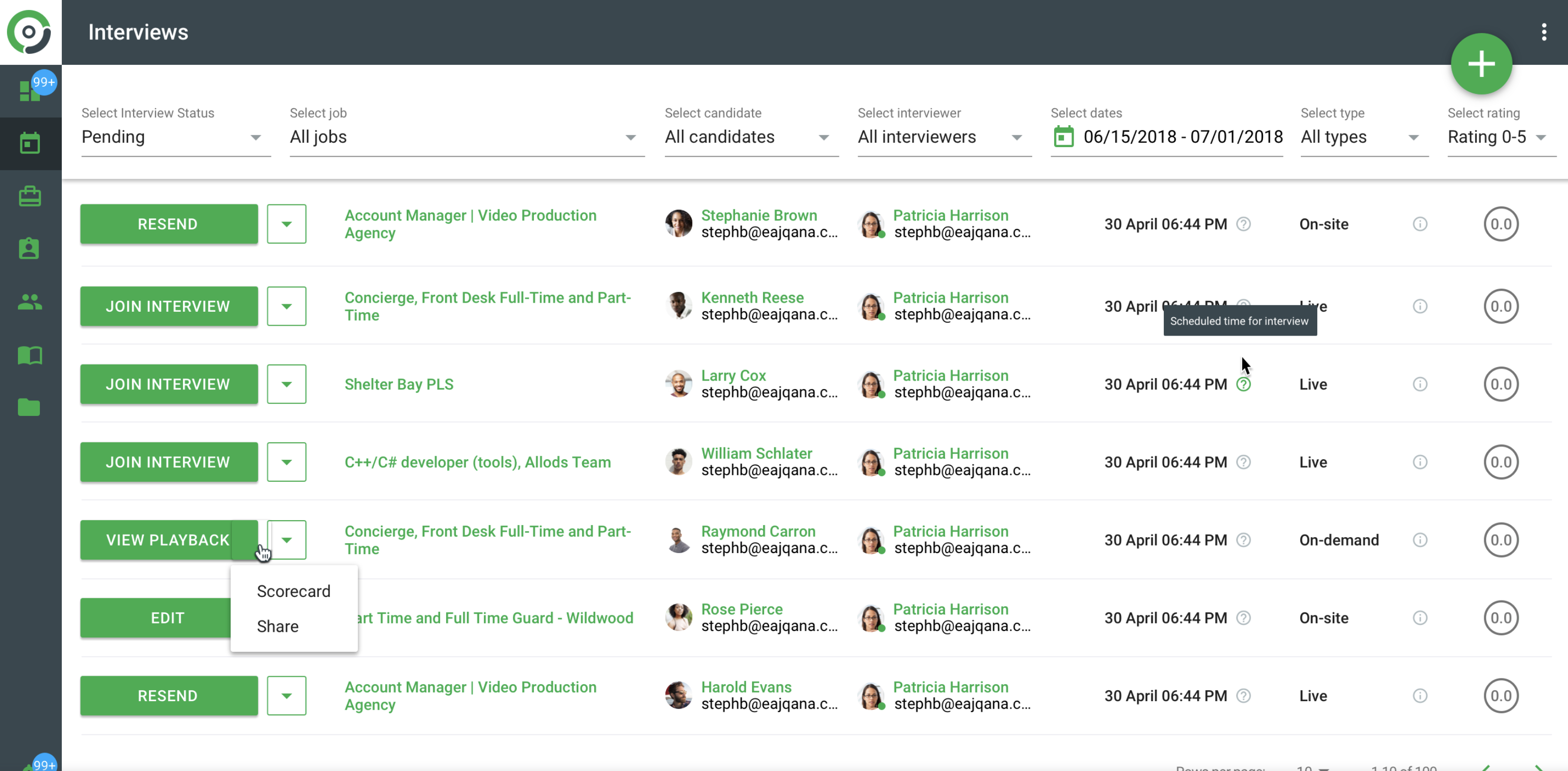
Task: Click JOIN INTERVIEW for Kenneth Reese
Action: click(x=168, y=306)
